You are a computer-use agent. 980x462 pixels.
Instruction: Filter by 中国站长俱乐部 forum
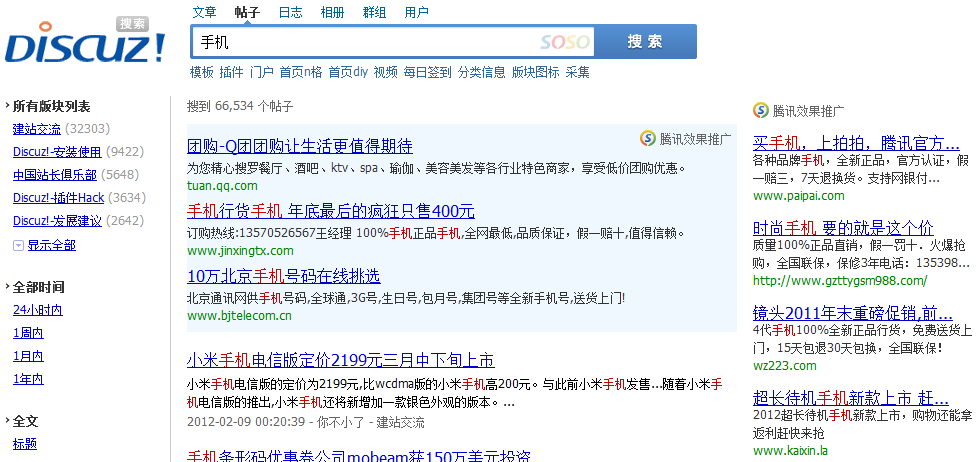(55, 175)
